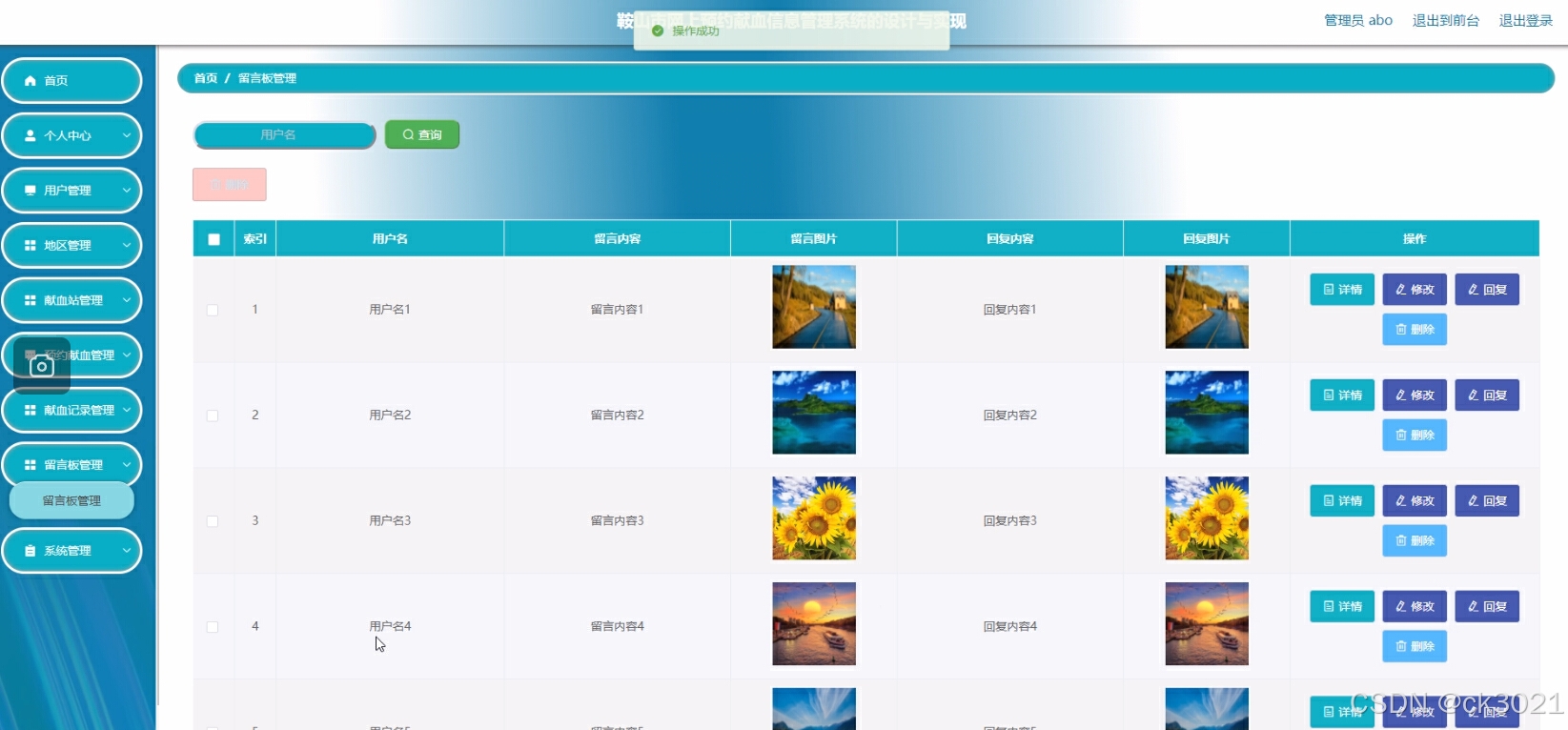The height and width of the screenshot is (730, 1568).
Task: Focus the 用户名 search input field
Action: tap(284, 135)
